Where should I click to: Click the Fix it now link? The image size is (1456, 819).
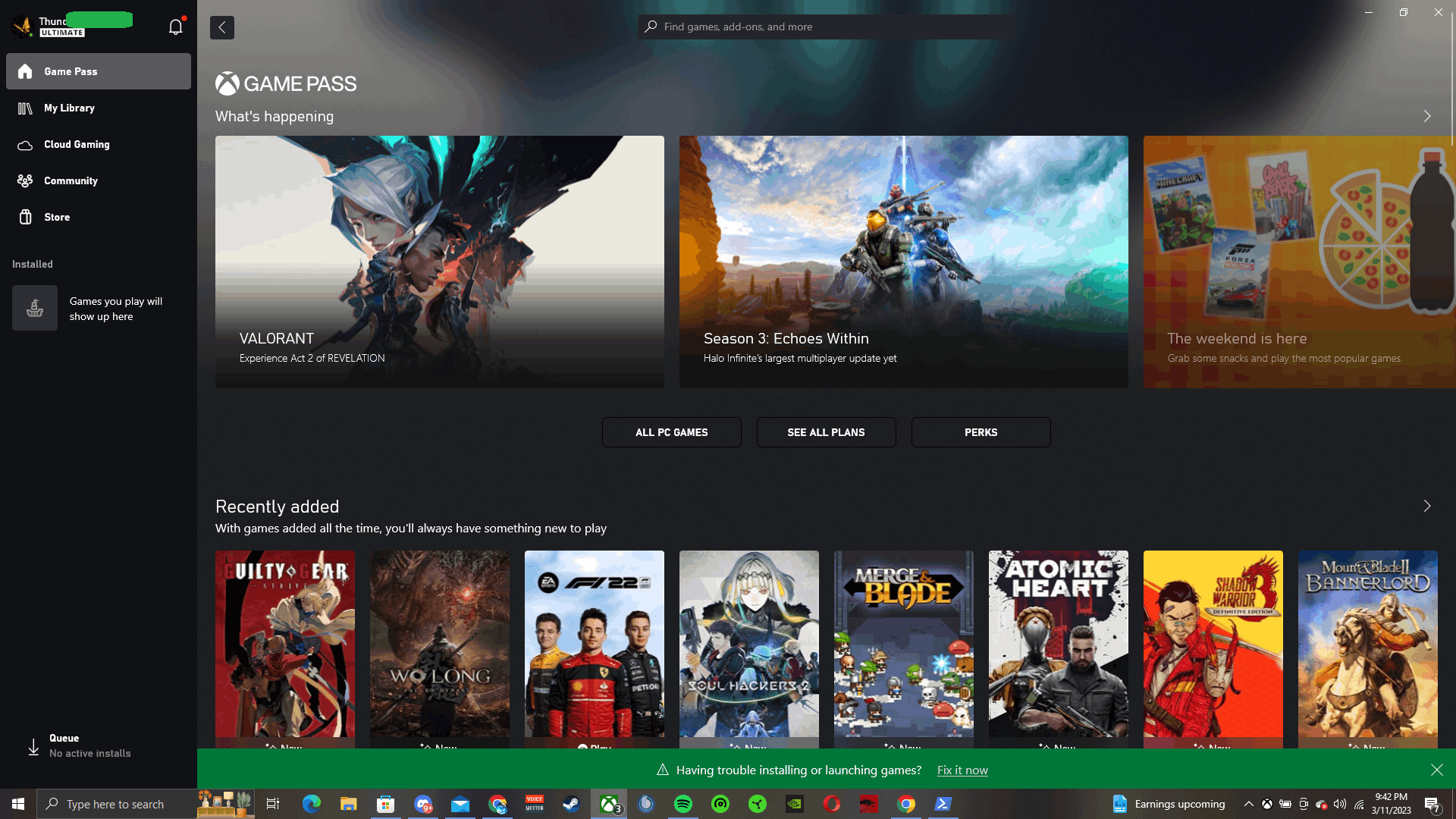click(962, 770)
